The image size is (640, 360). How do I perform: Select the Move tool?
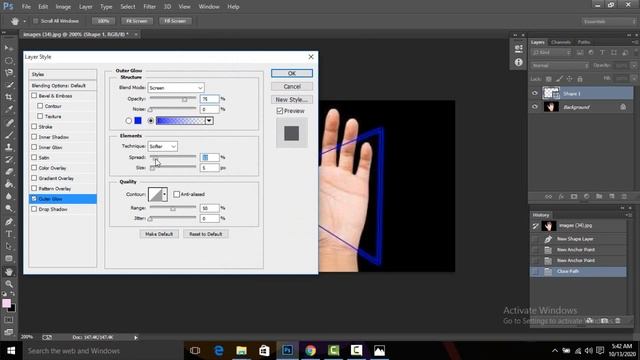tap(9, 48)
